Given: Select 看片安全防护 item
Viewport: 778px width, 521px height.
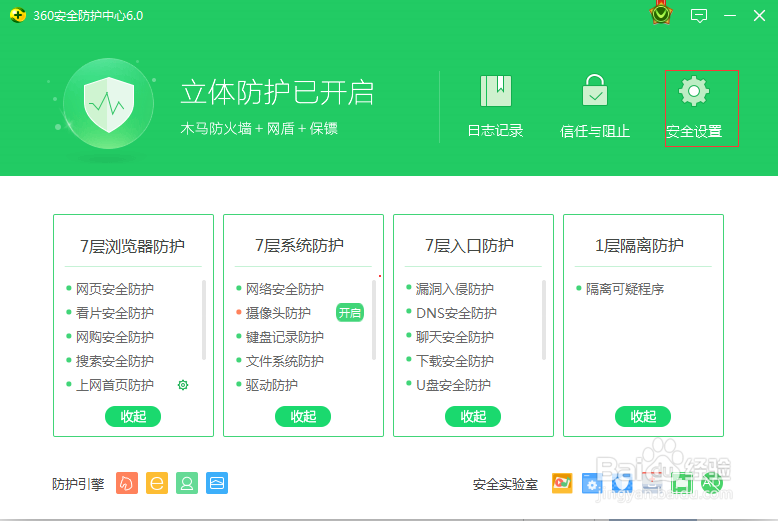Looking at the screenshot, I should pos(115,313).
